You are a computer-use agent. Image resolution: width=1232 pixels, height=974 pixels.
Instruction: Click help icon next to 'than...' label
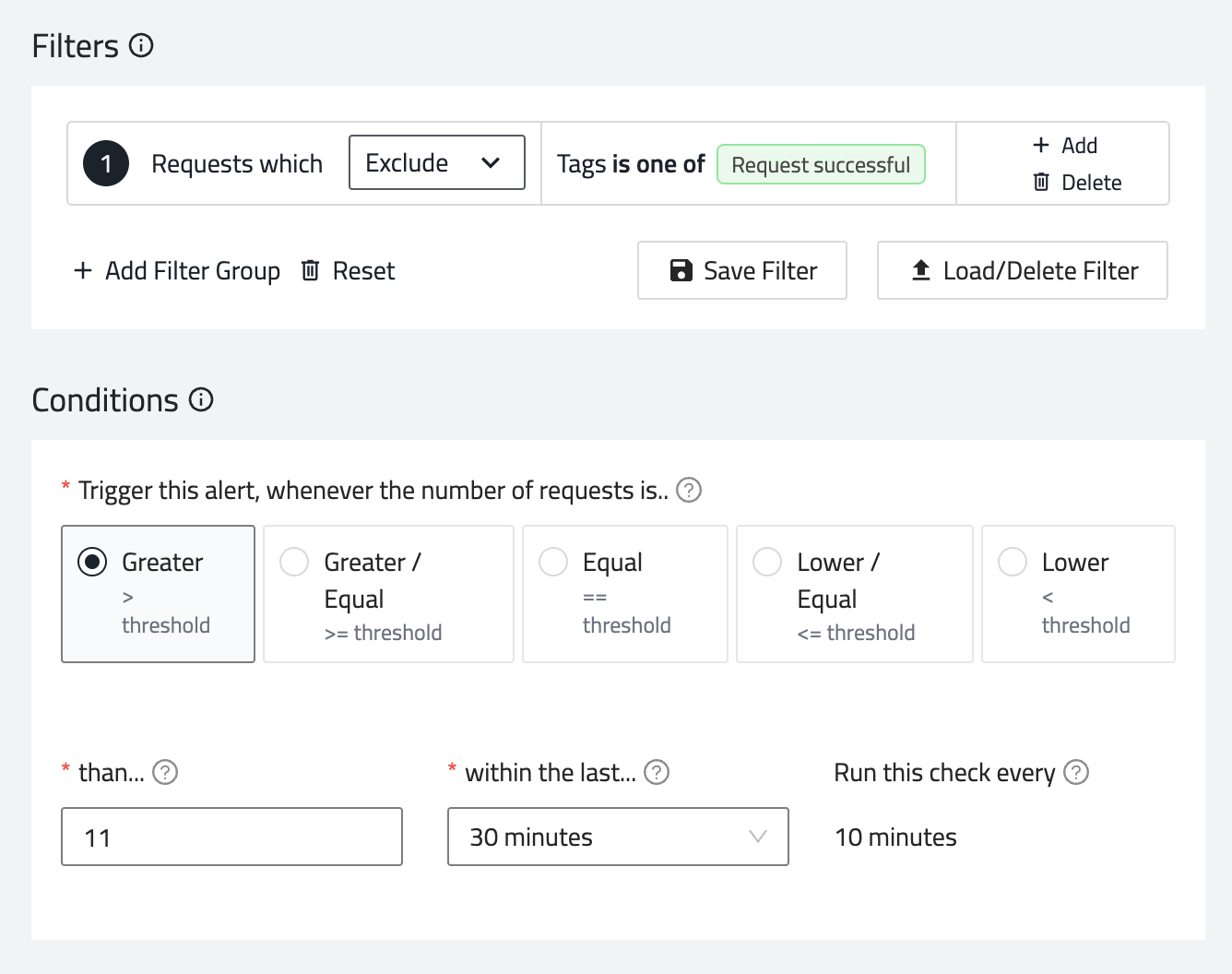coord(165,772)
